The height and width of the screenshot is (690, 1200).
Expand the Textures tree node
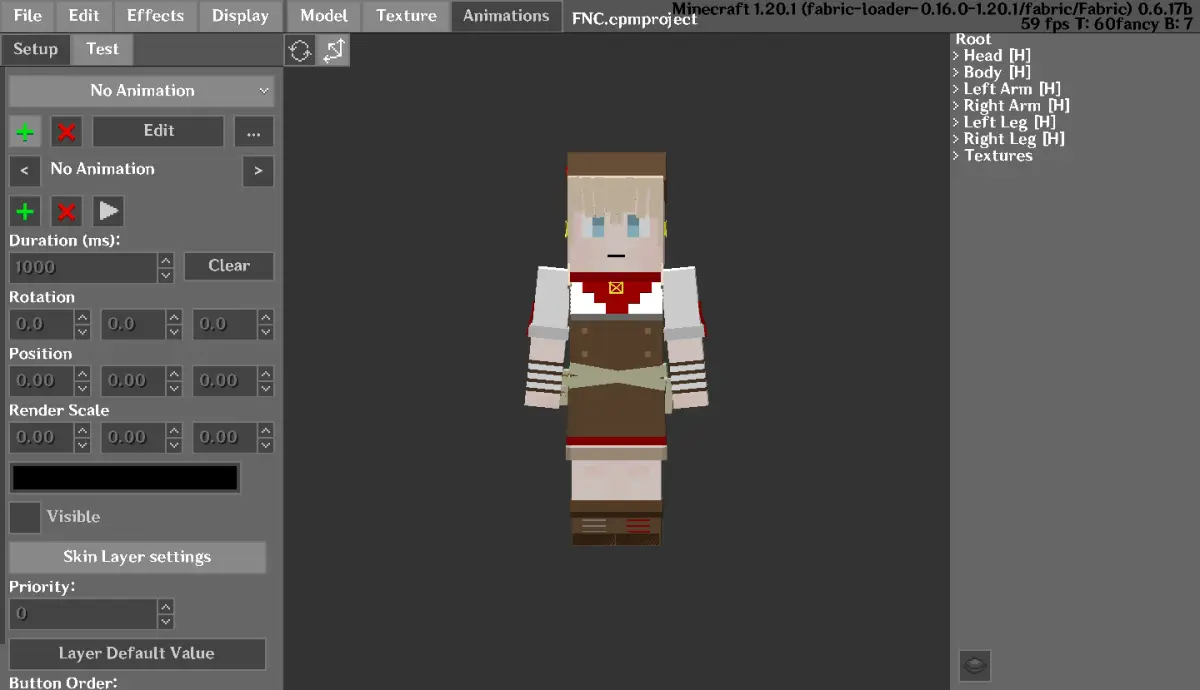click(993, 156)
